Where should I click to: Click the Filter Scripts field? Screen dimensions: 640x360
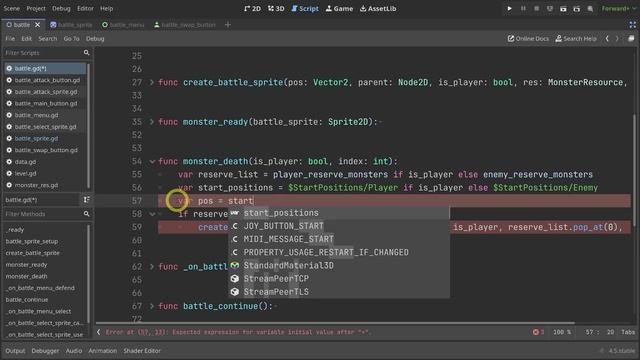[x=43, y=53]
